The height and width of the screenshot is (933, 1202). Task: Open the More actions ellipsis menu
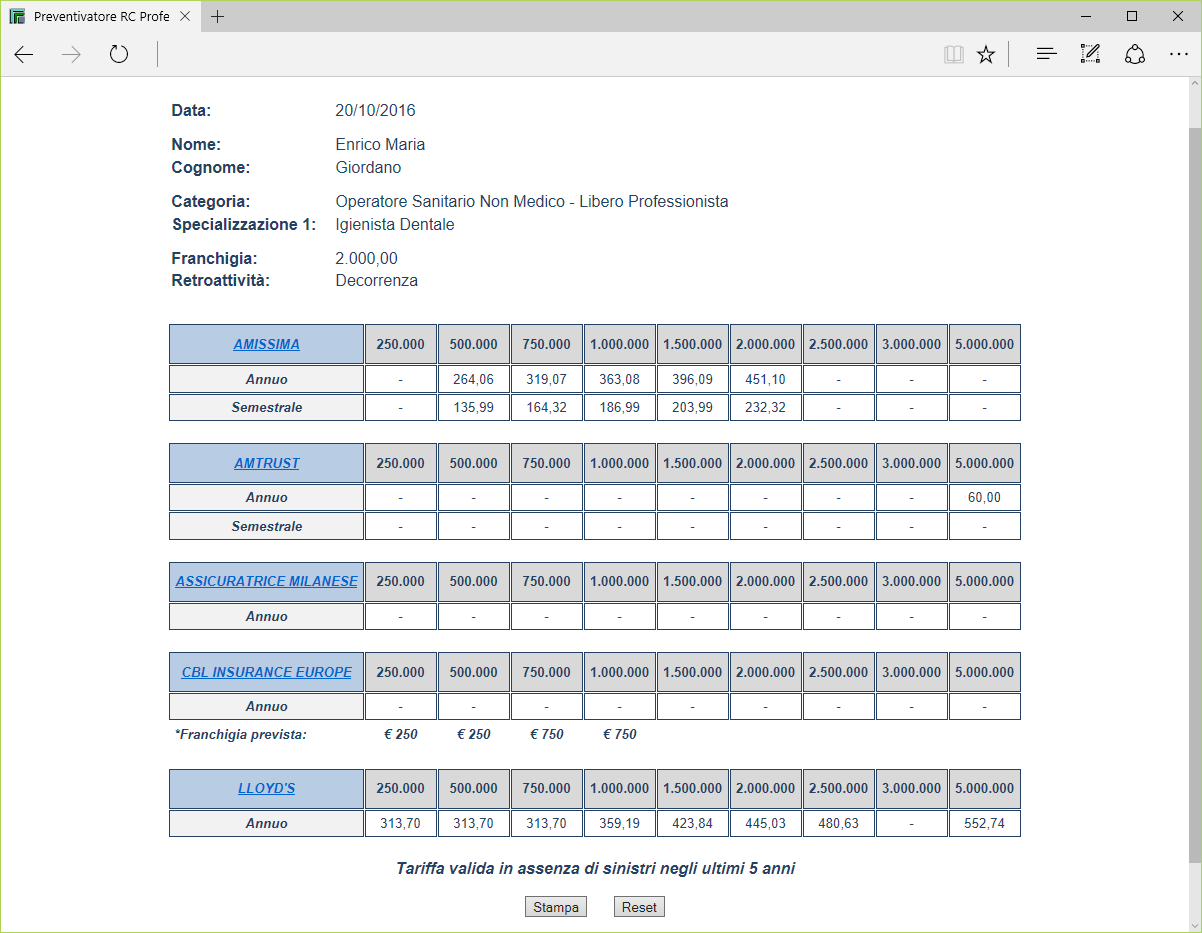point(1178,54)
